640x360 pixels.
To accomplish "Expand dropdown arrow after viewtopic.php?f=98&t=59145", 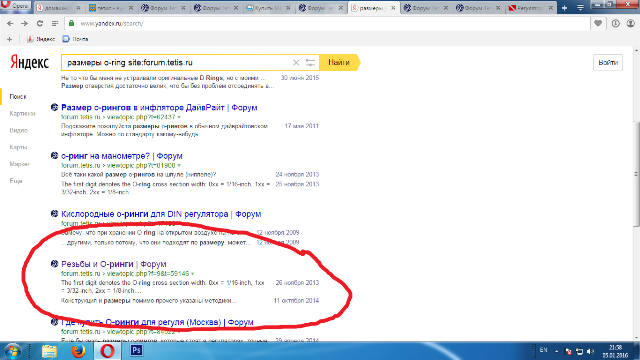I will click(193, 274).
